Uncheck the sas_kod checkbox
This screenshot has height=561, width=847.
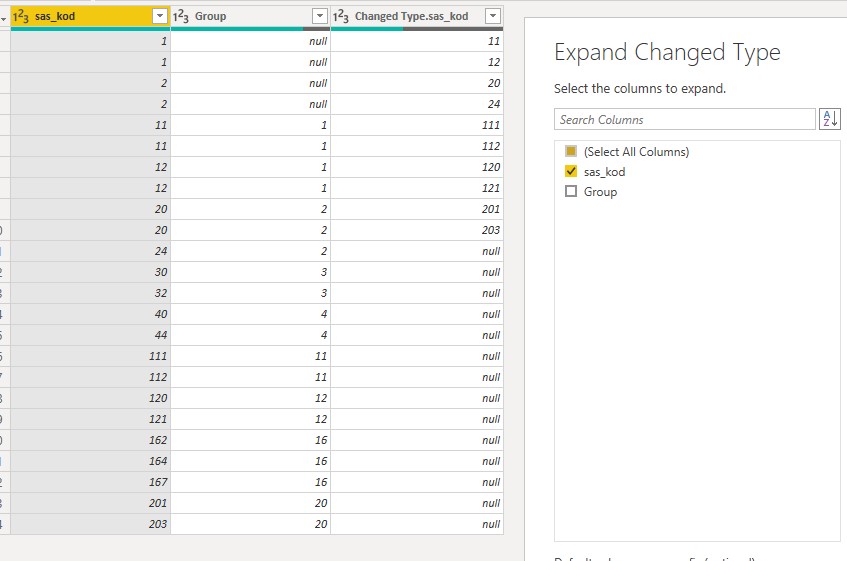pos(570,171)
